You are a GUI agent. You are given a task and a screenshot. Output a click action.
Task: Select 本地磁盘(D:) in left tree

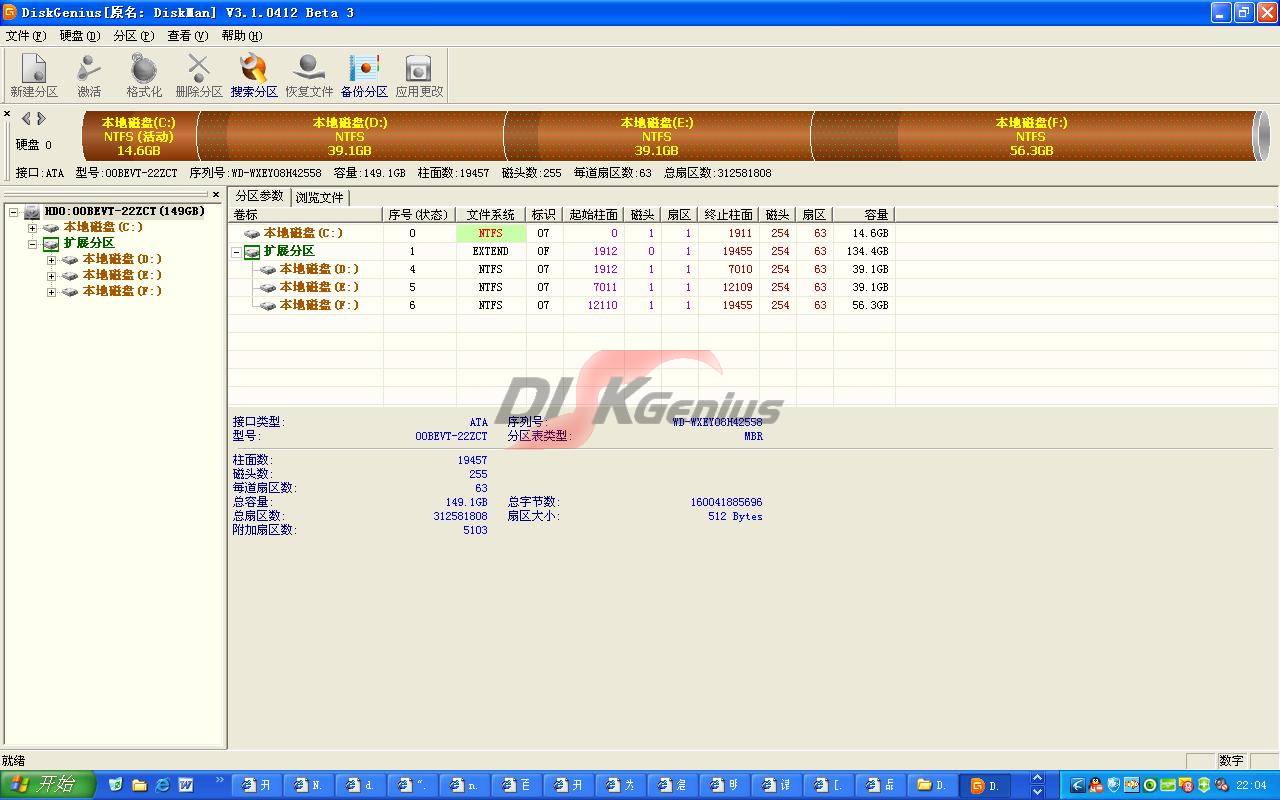click(x=122, y=259)
